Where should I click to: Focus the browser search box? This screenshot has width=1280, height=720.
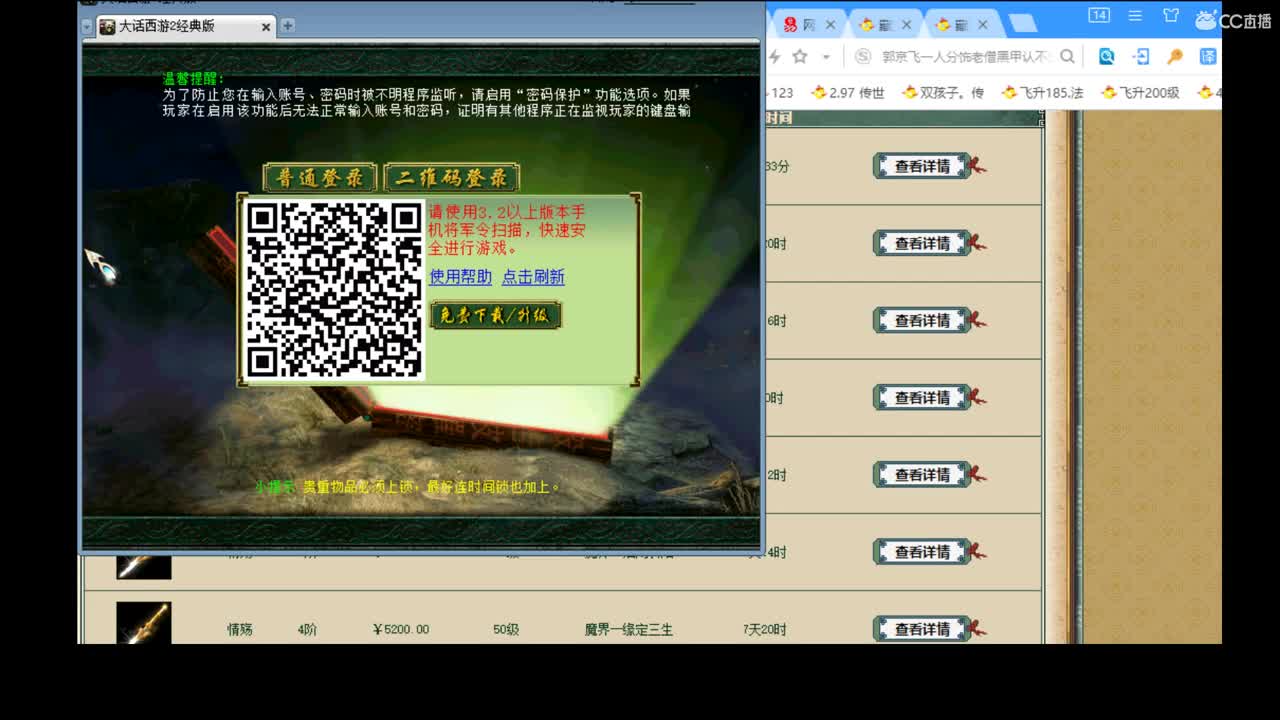(x=965, y=57)
